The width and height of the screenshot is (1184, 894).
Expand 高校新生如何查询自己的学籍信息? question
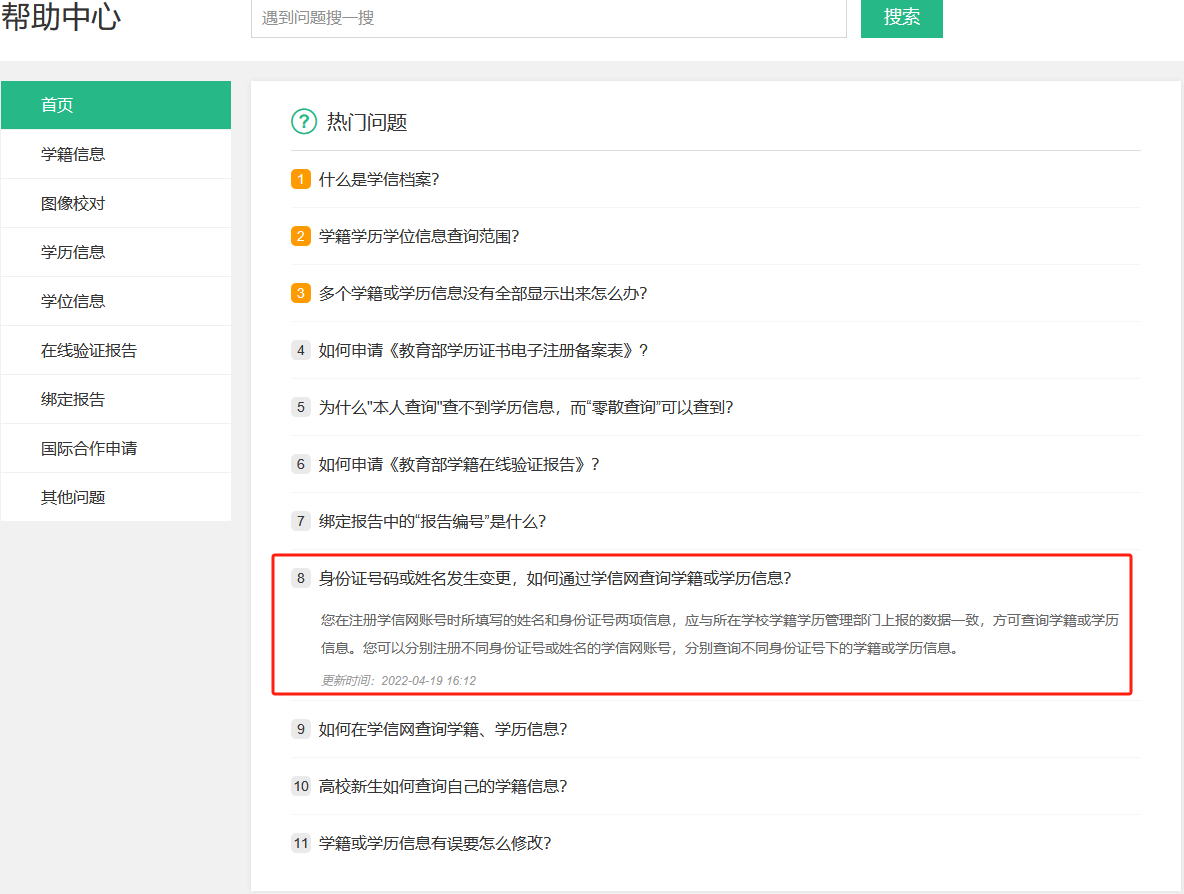(442, 786)
